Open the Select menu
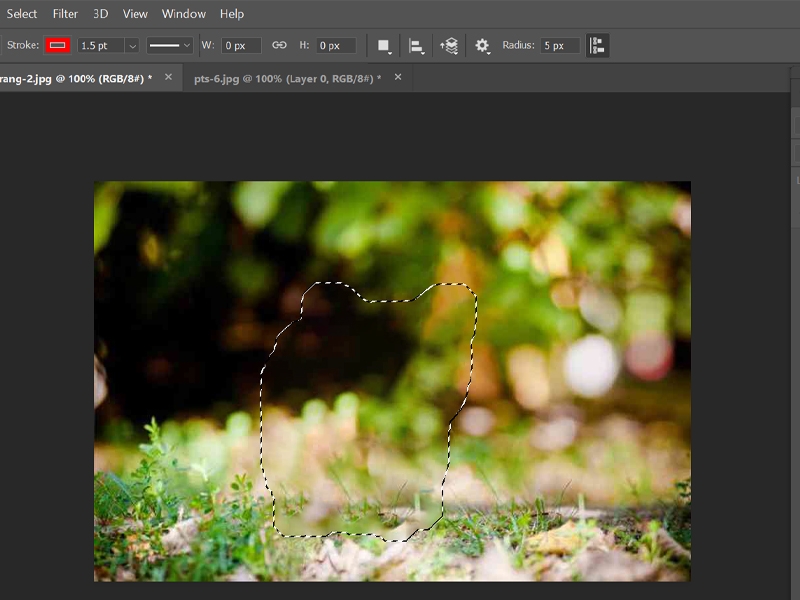 (x=21, y=13)
